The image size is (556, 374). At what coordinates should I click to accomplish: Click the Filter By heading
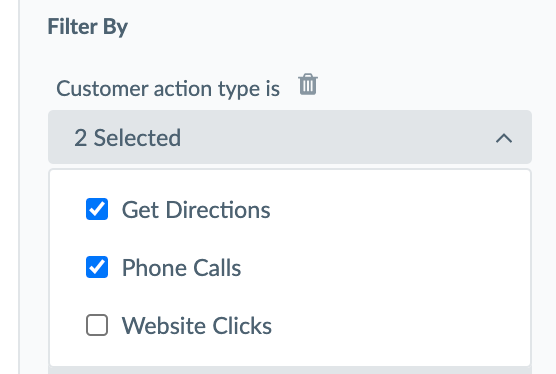click(88, 27)
